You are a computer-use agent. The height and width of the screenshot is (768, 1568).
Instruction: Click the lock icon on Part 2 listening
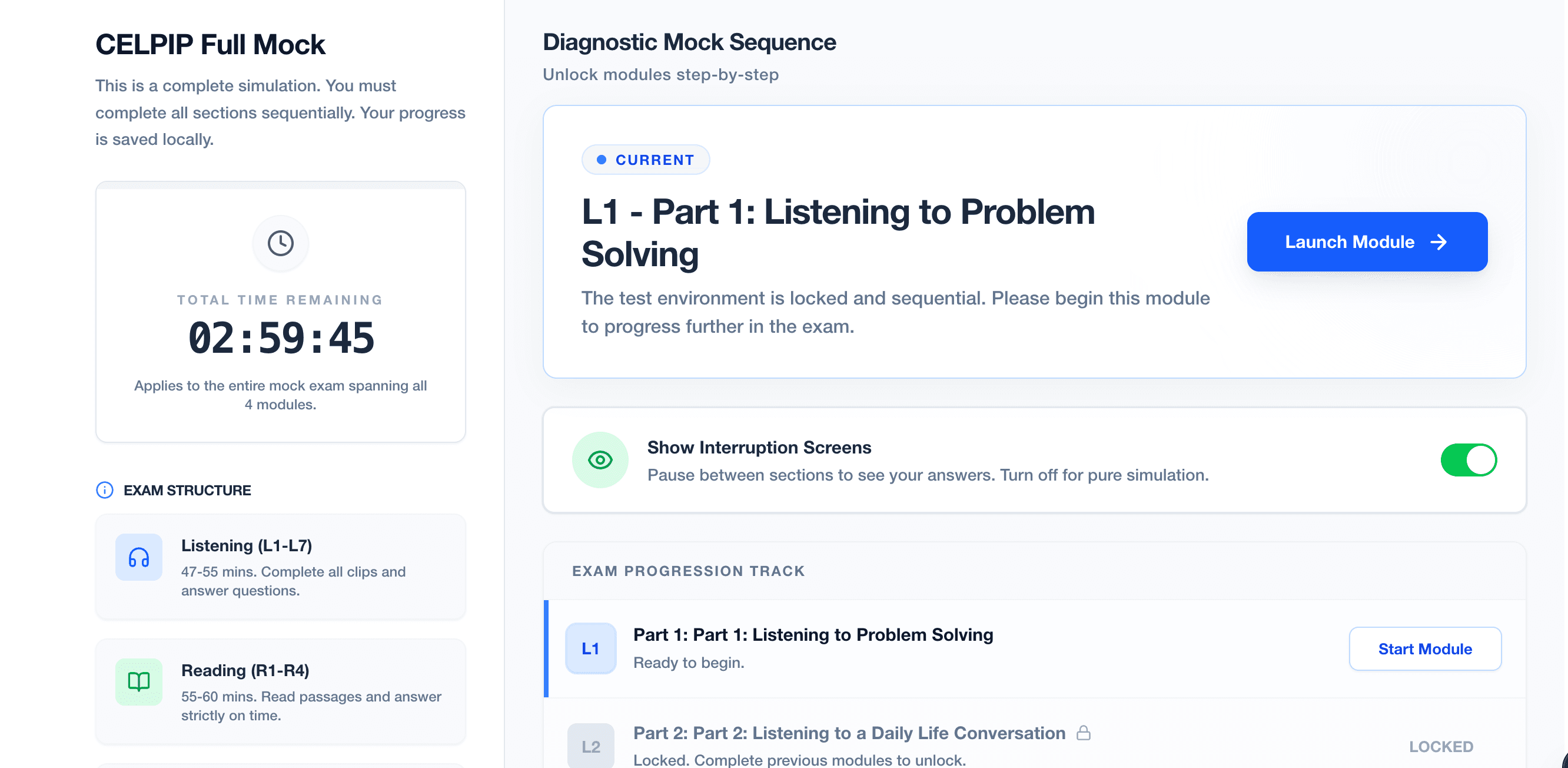(x=1084, y=733)
